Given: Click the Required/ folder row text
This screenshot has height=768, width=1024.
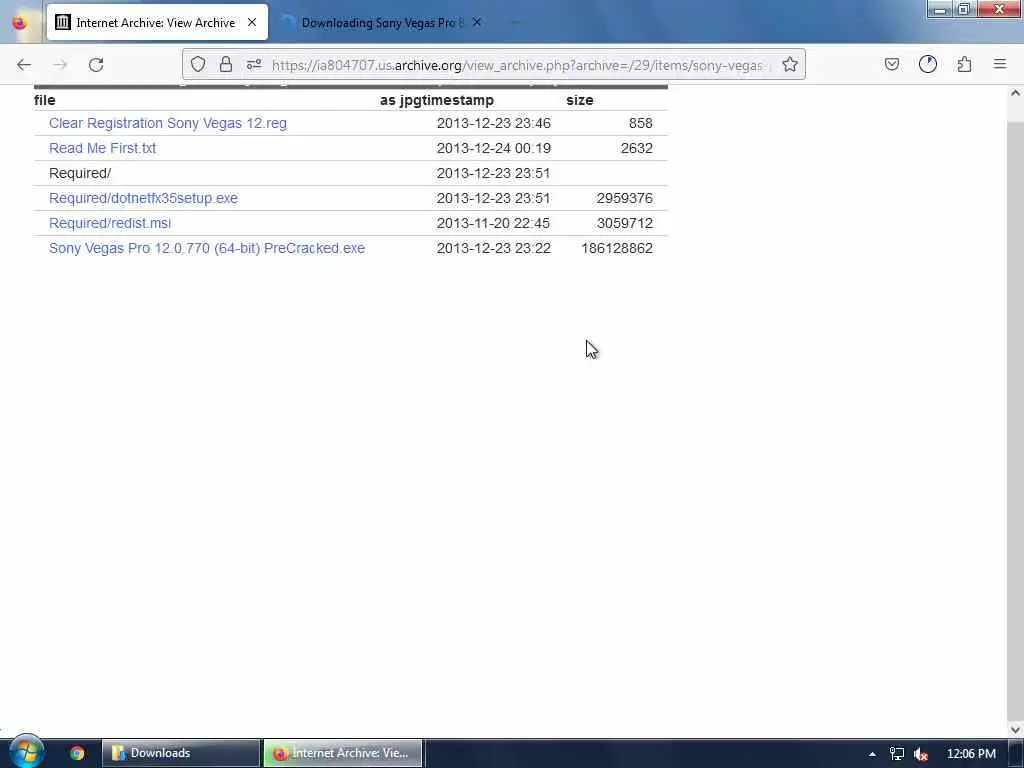Looking at the screenshot, I should point(80,173).
